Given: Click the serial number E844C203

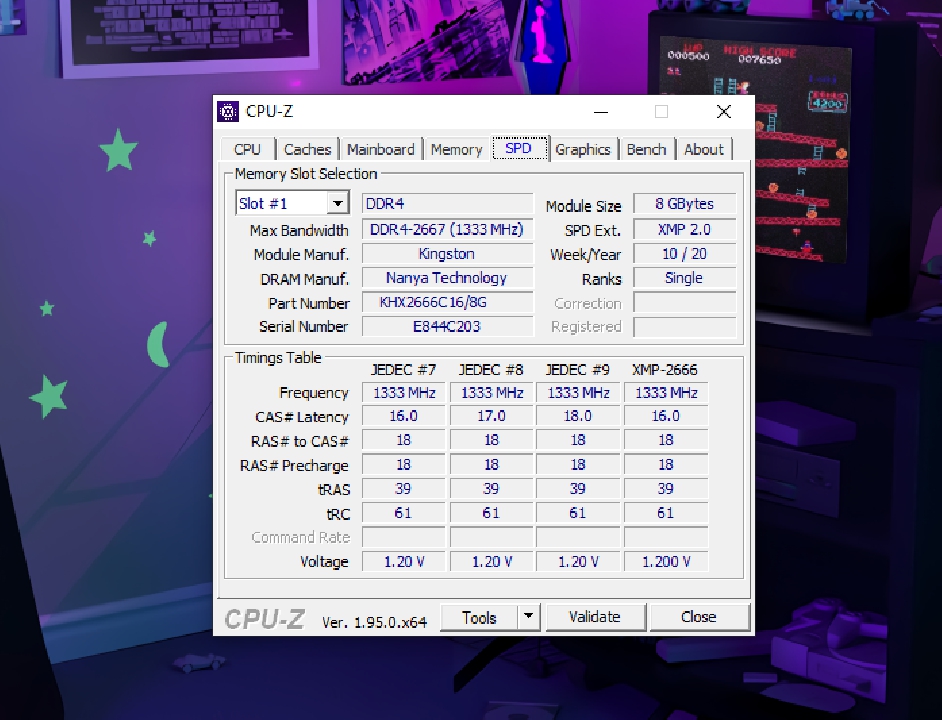Looking at the screenshot, I should click(x=448, y=326).
